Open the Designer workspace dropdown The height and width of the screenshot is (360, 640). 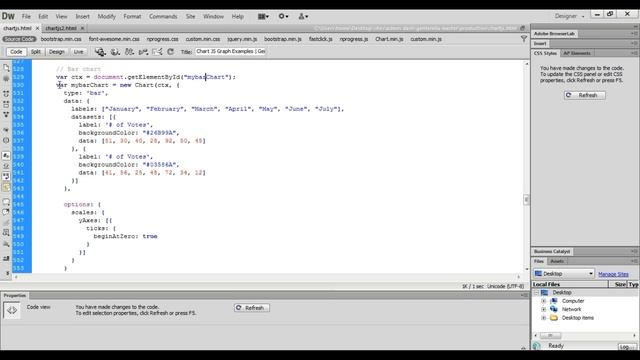[569, 16]
